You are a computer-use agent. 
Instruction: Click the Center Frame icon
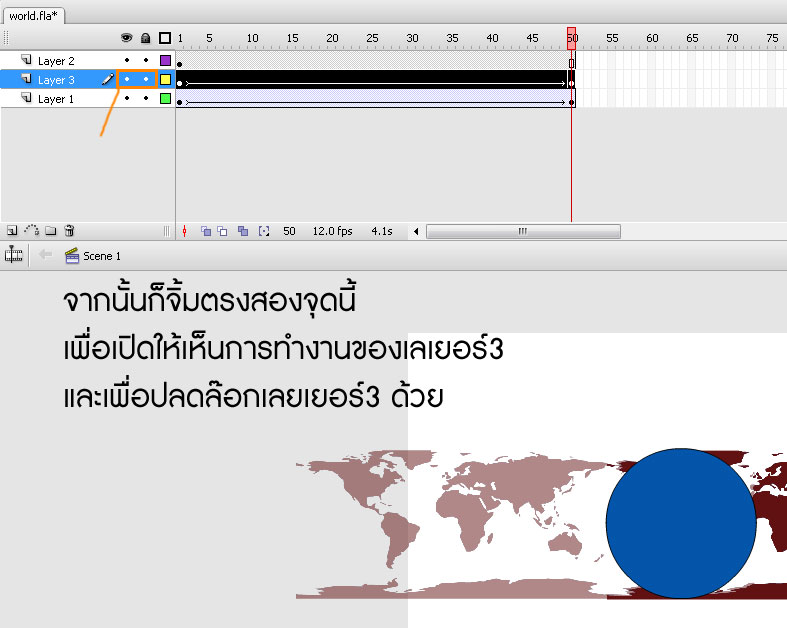click(x=184, y=231)
